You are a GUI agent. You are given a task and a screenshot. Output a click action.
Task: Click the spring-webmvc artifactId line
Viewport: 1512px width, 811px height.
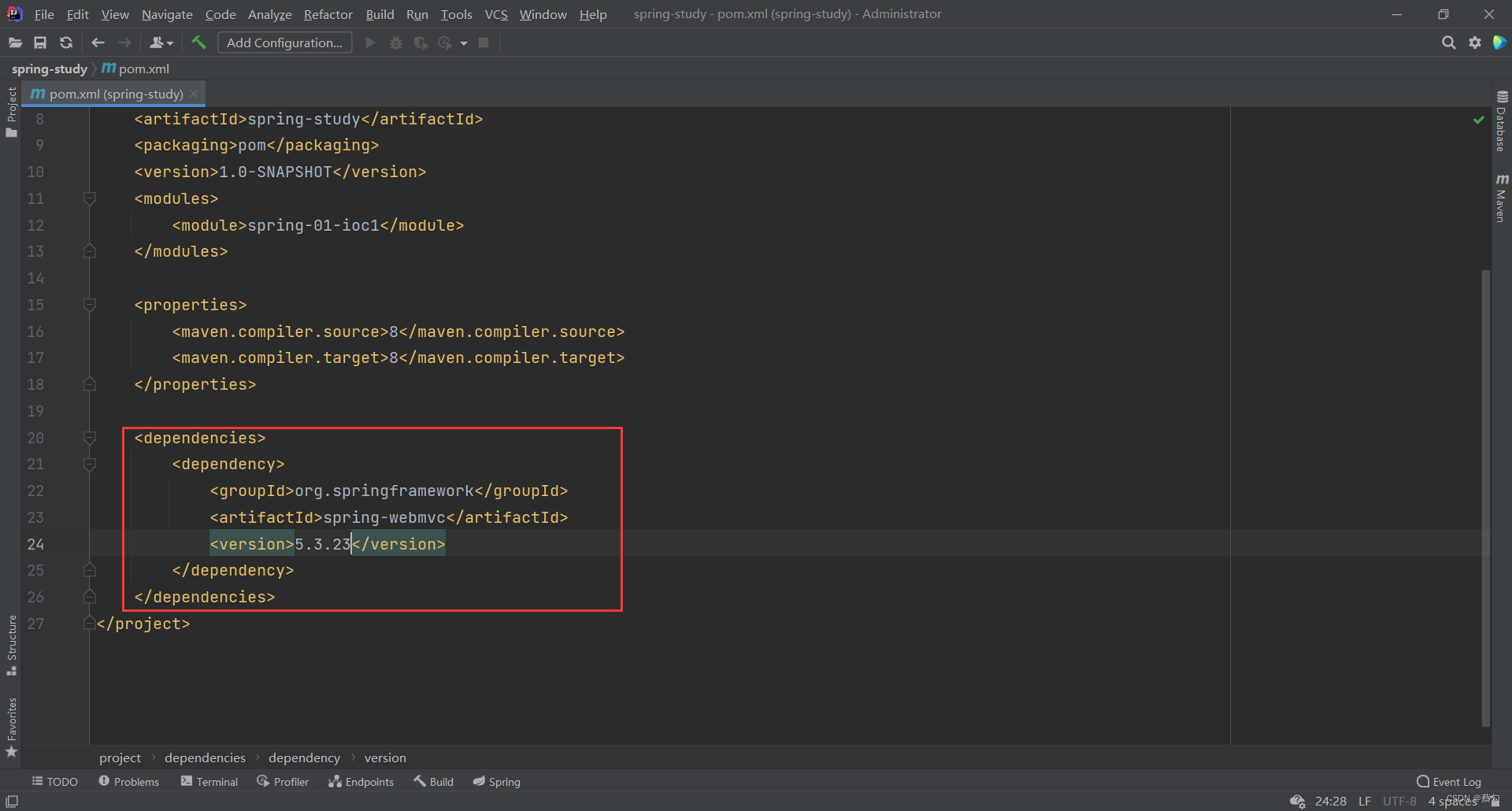(389, 517)
